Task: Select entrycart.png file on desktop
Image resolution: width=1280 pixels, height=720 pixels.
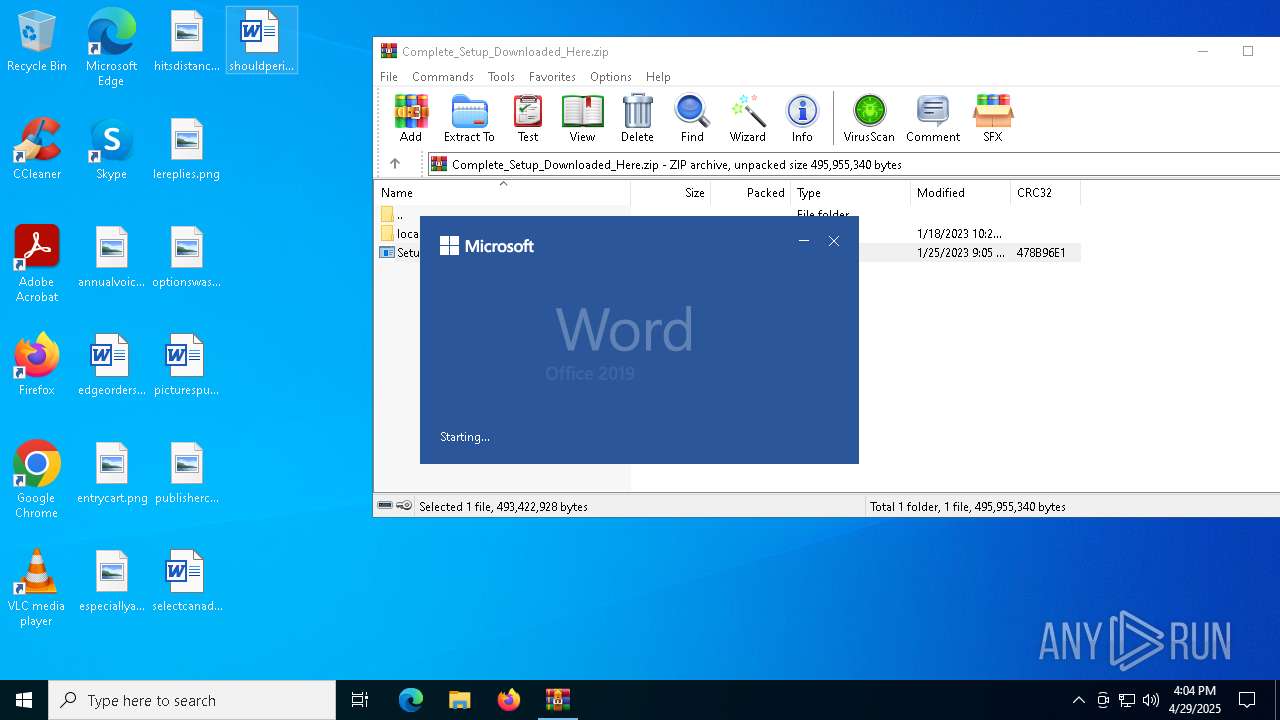Action: point(111,474)
